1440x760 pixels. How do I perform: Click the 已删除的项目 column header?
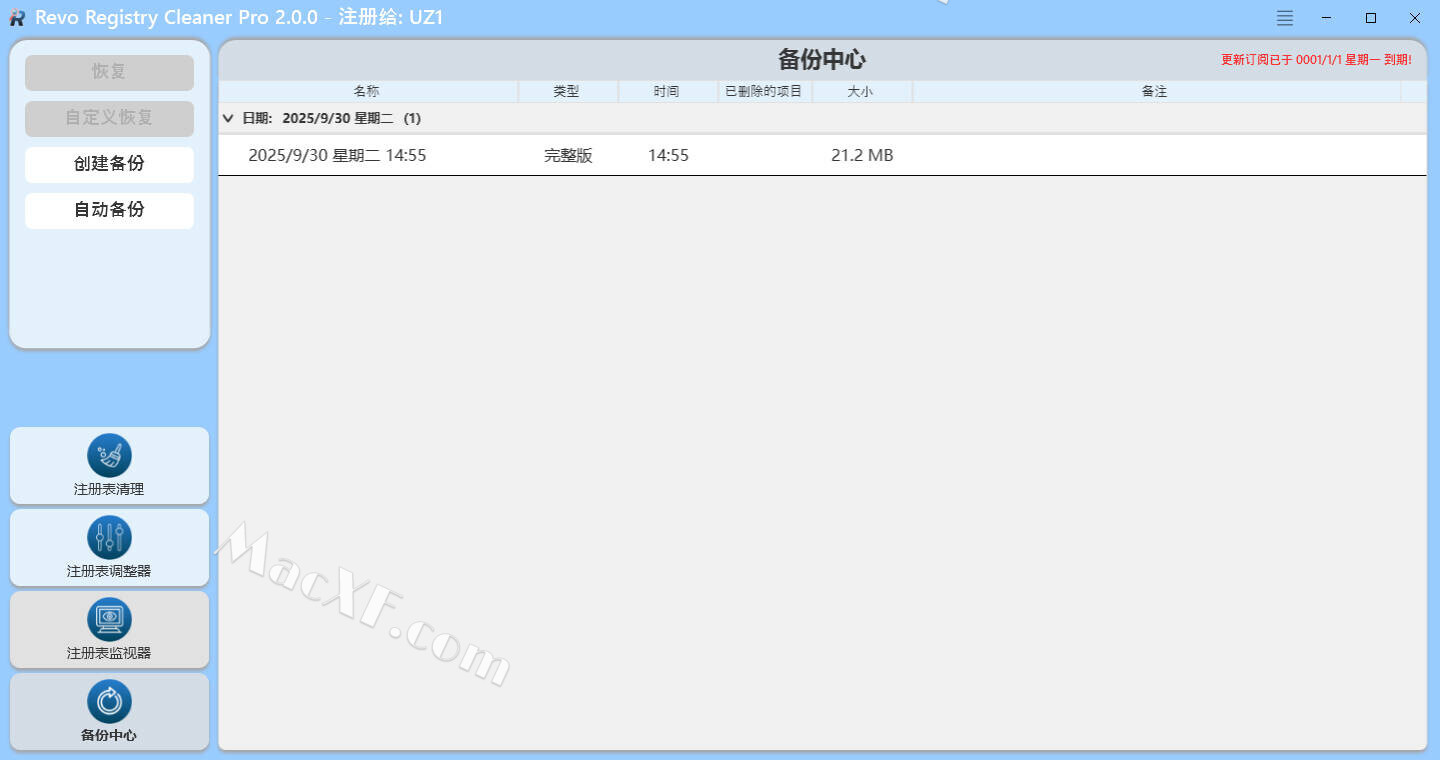click(x=764, y=91)
